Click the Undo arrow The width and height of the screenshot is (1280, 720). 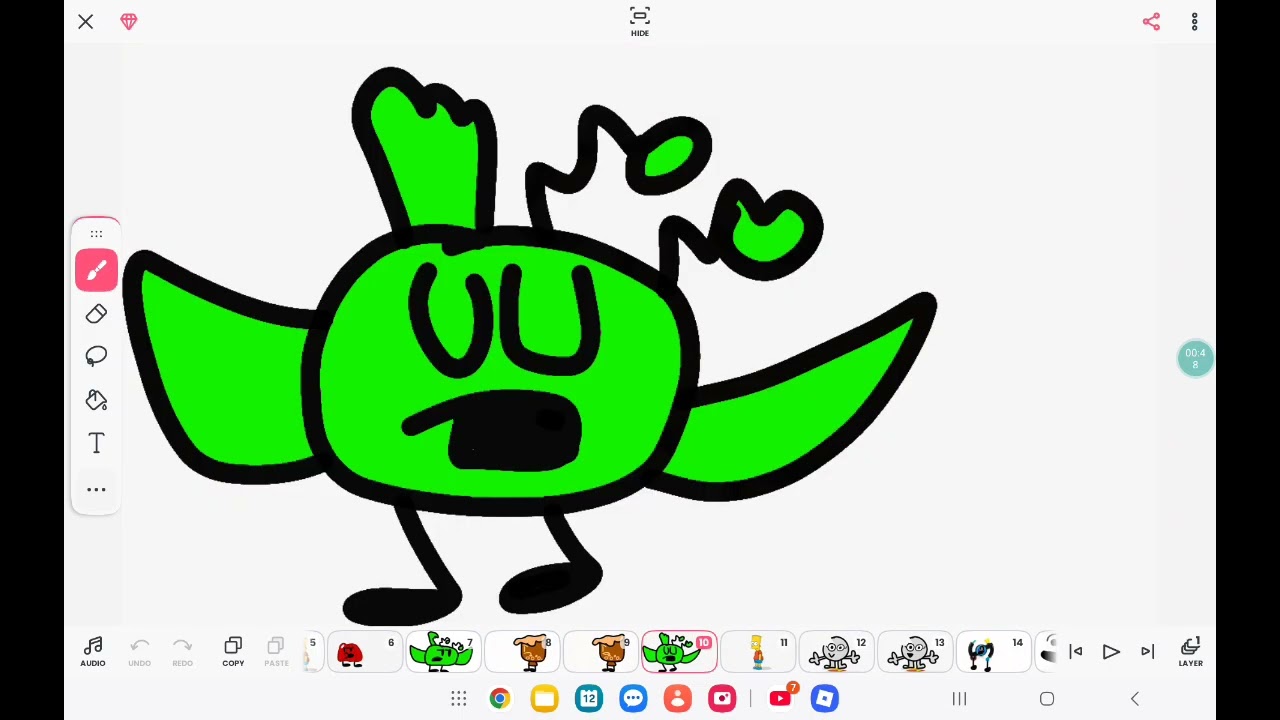[139, 652]
